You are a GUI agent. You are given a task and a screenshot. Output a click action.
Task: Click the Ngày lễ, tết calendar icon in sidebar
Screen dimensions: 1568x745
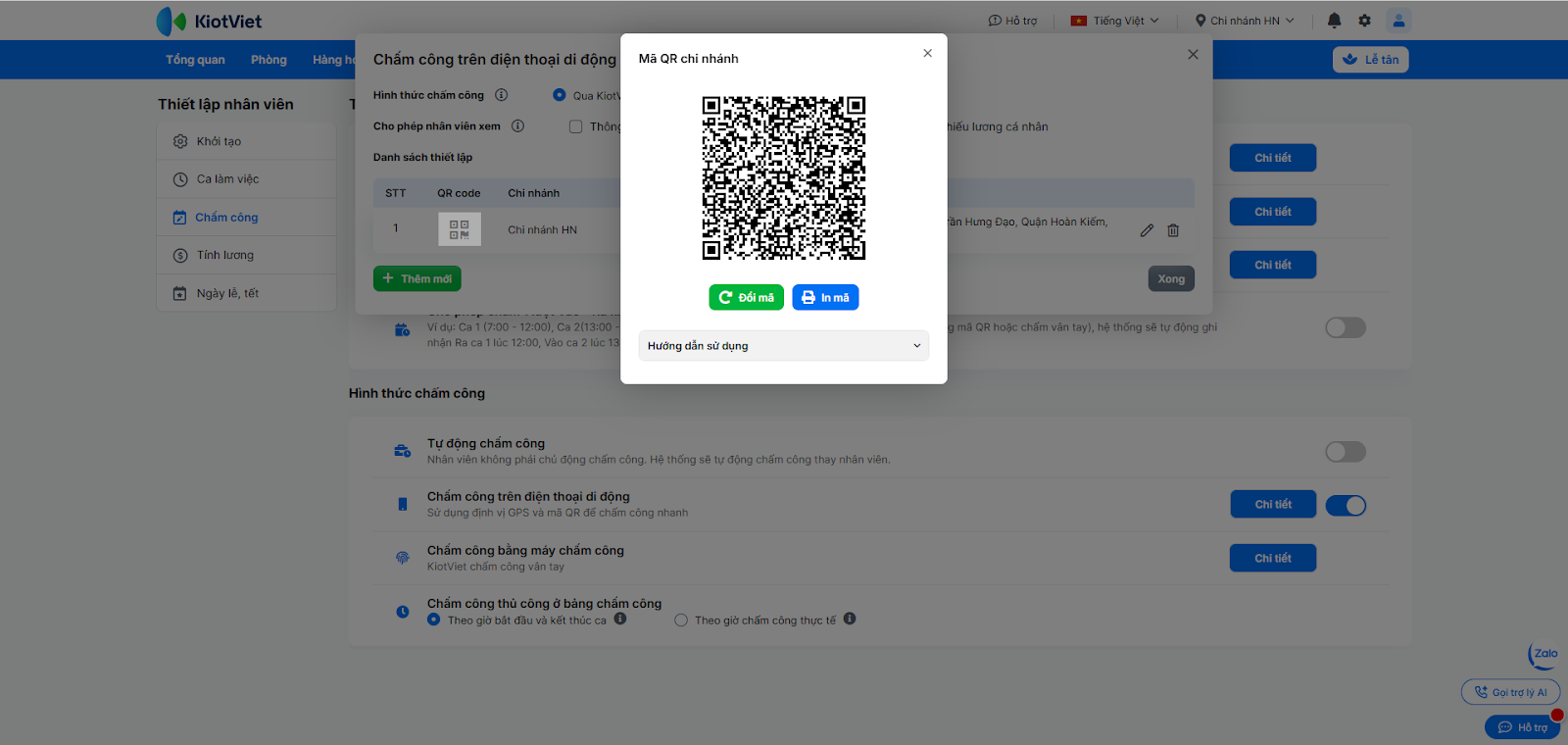coord(180,293)
